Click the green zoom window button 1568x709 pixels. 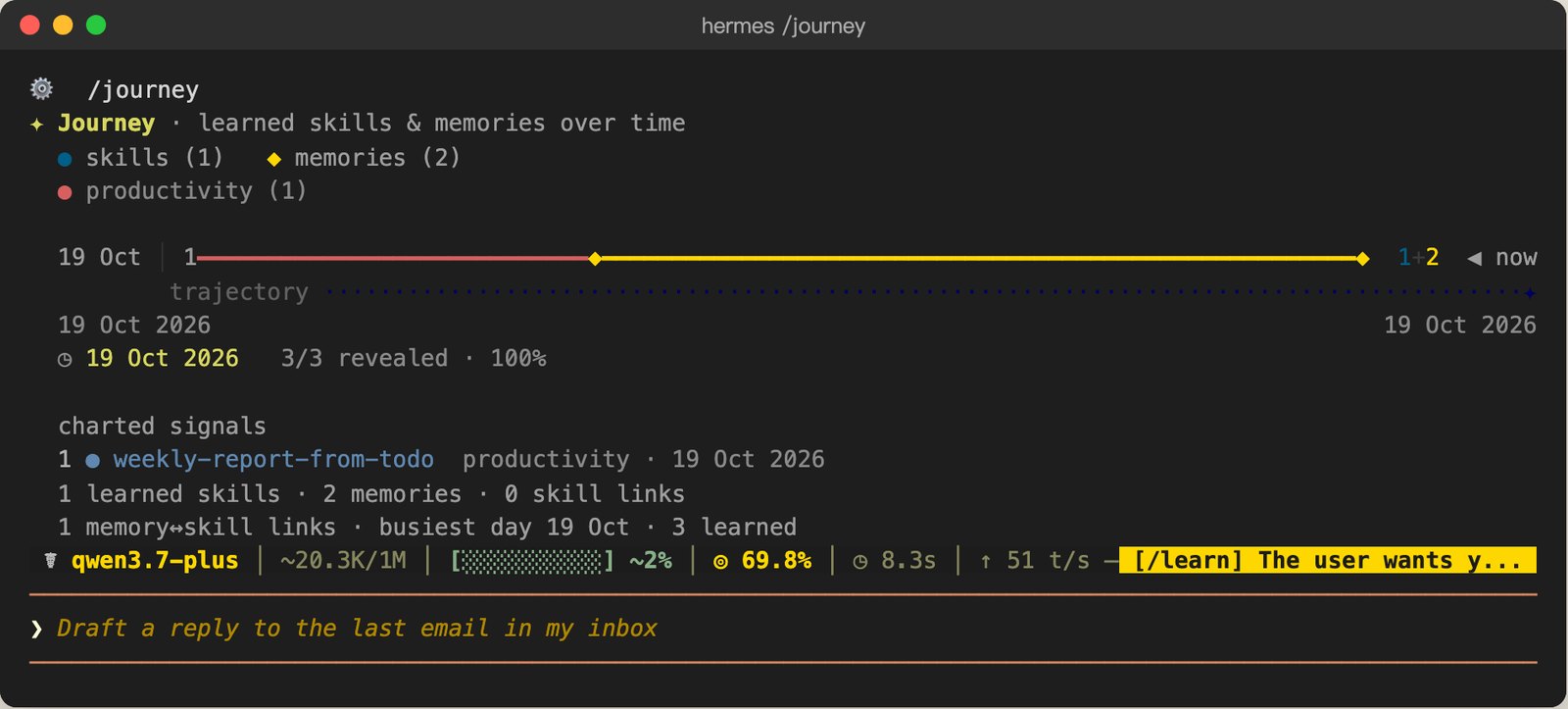[x=96, y=25]
